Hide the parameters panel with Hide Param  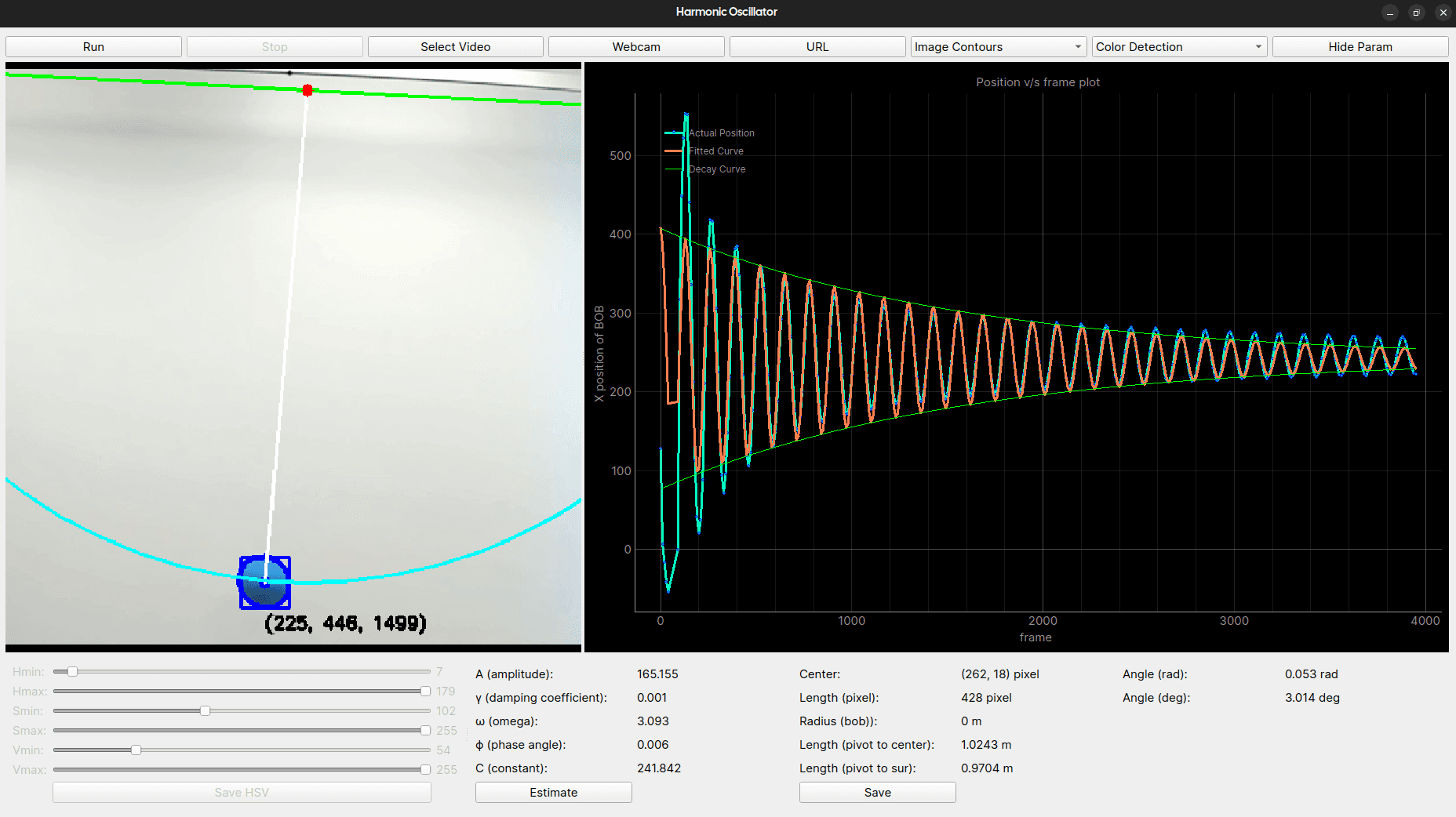(1360, 47)
